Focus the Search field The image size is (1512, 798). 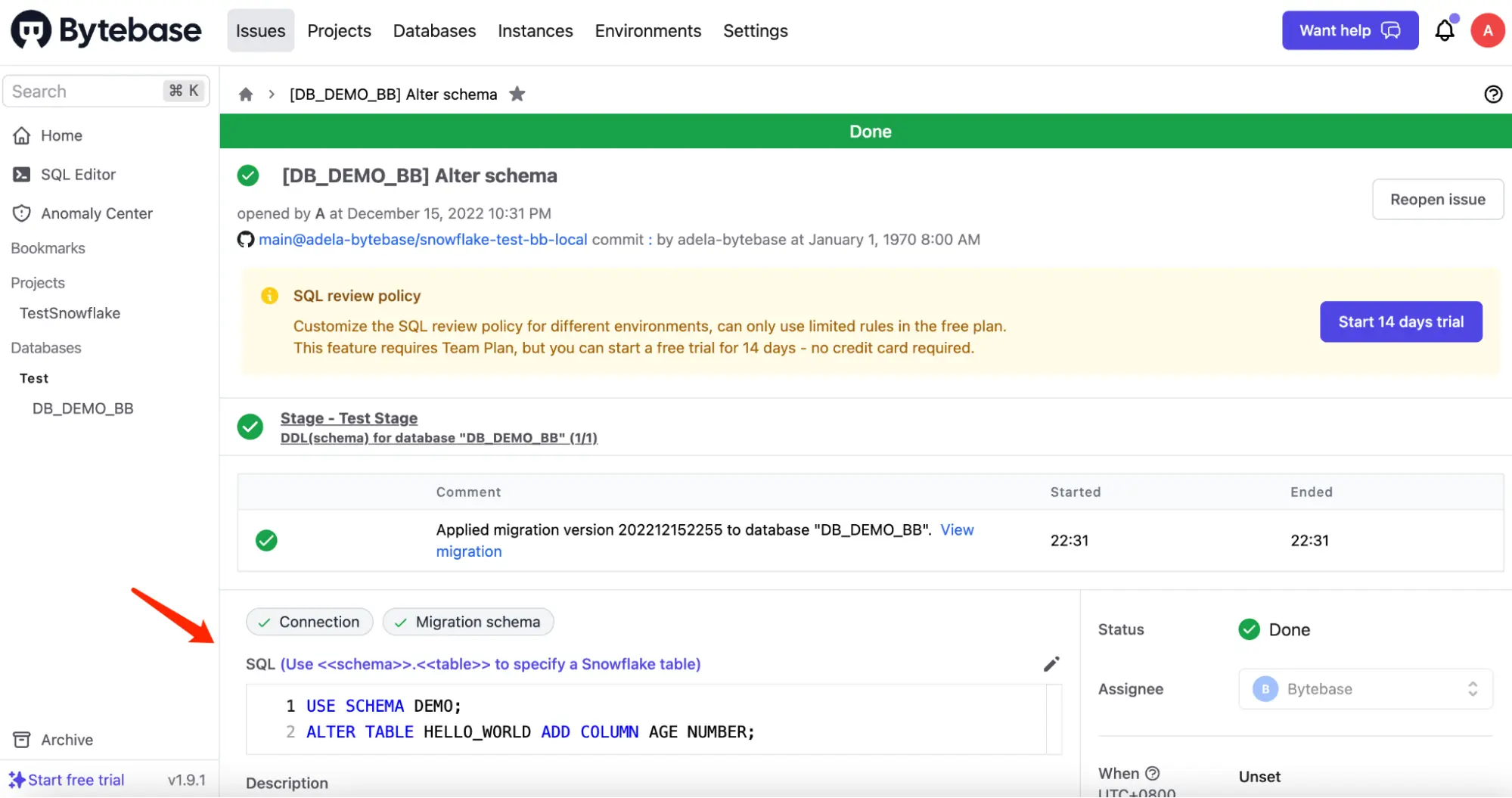coord(106,91)
